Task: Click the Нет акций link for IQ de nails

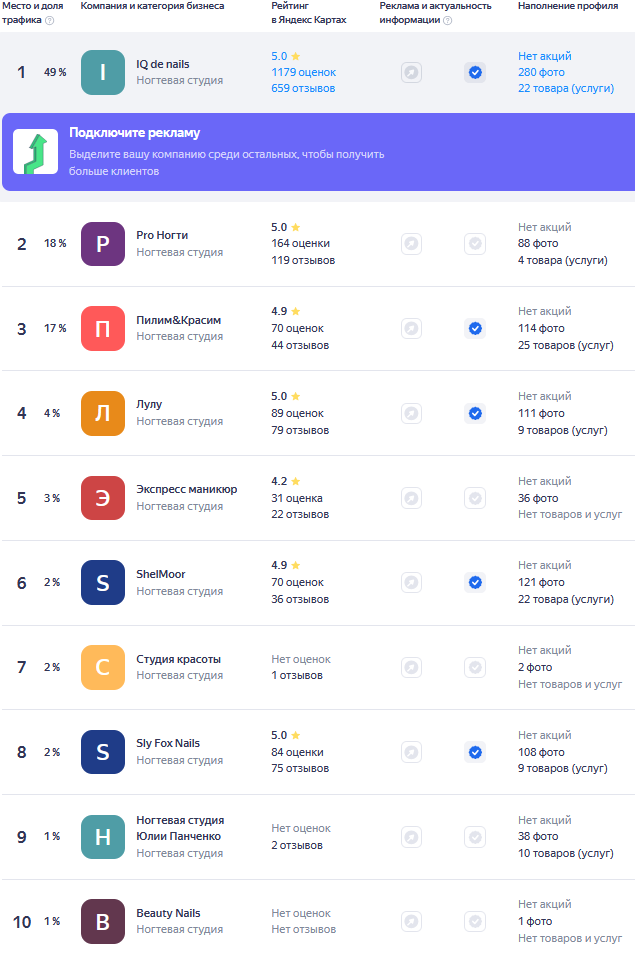Action: [x=545, y=56]
